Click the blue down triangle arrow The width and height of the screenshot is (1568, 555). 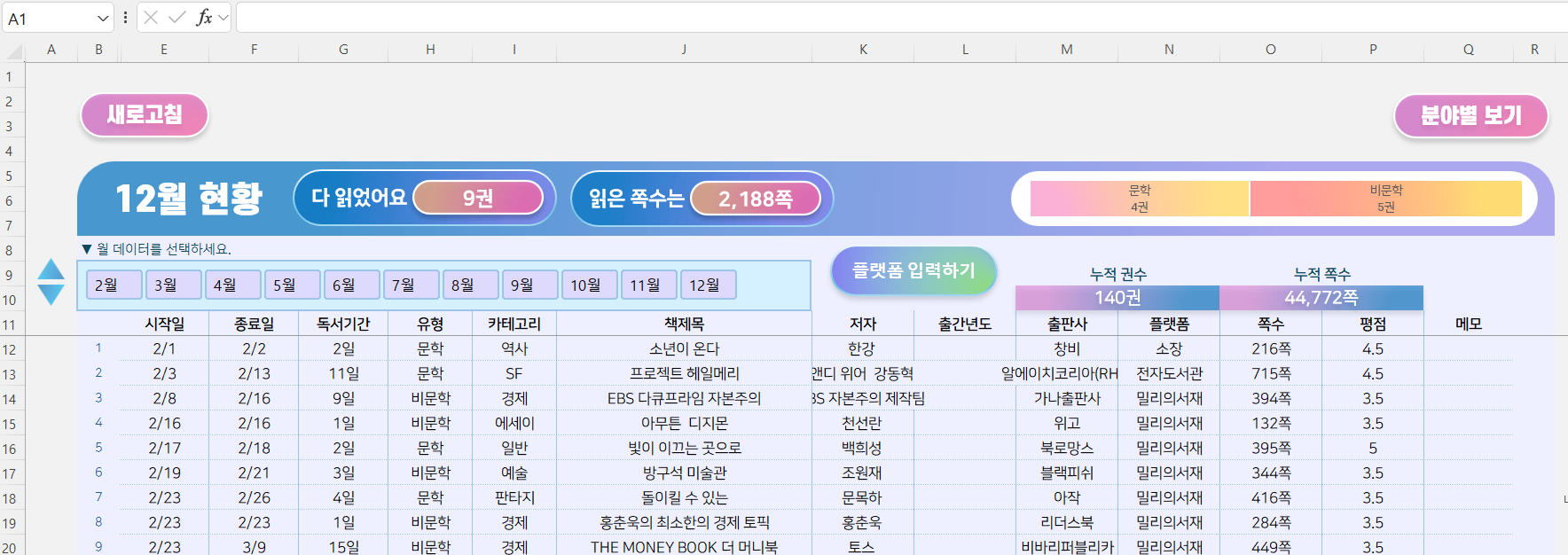point(51,294)
